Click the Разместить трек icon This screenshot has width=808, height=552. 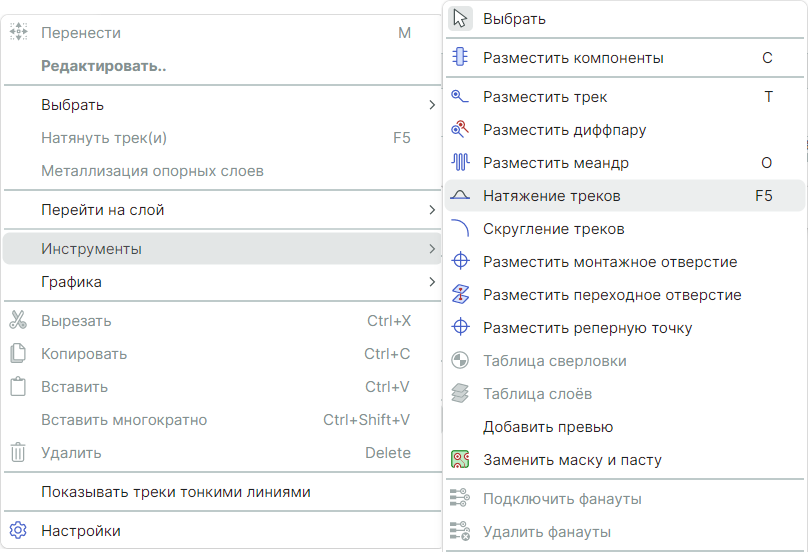460,97
